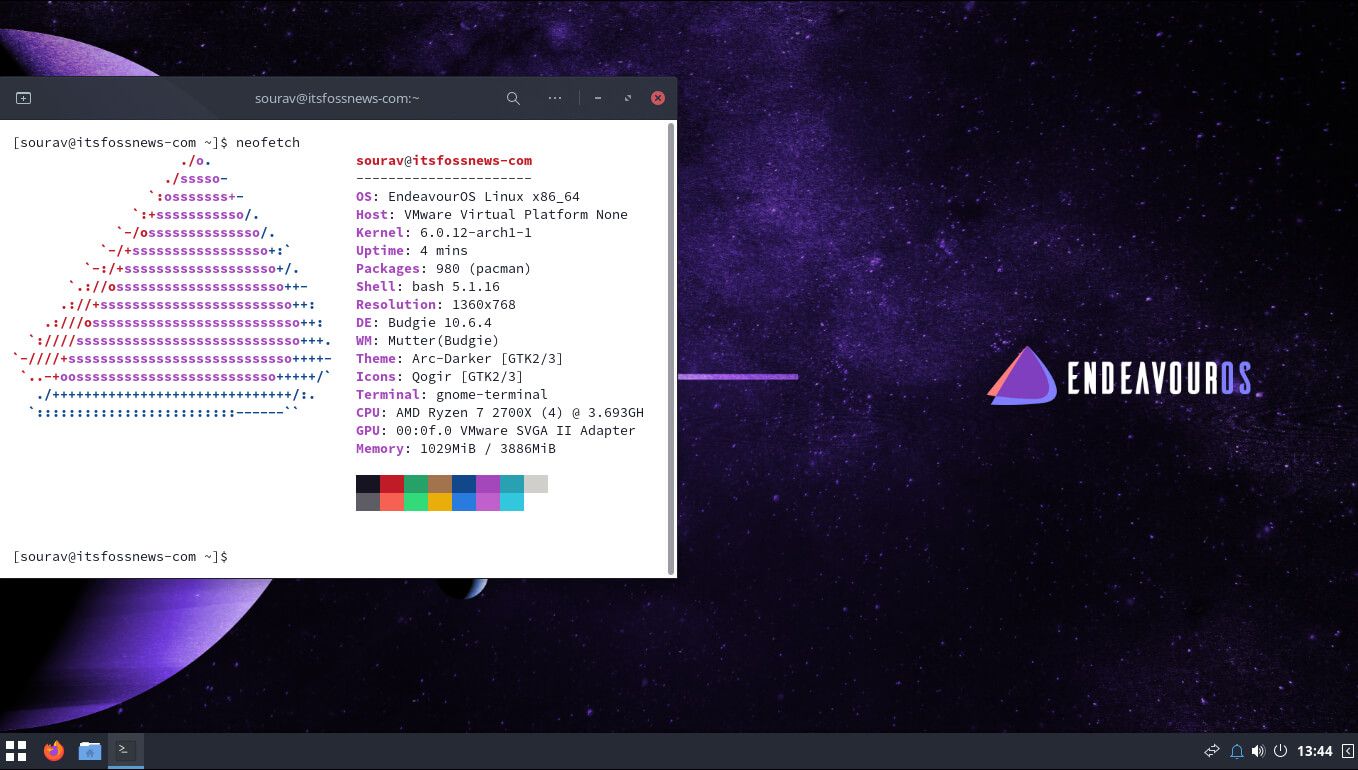The image size is (1358, 770).
Task: Click the sourav@itsfossnews-com:~ title bar tab
Action: click(337, 98)
